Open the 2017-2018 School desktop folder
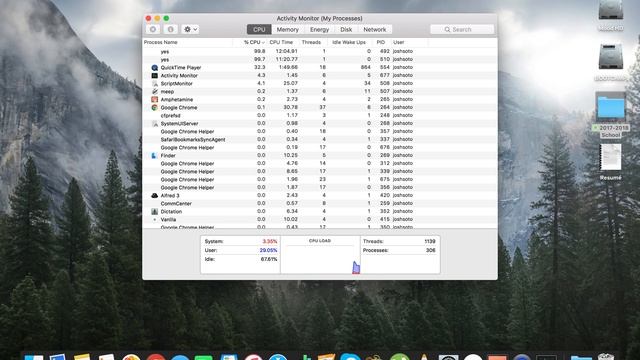This screenshot has height=360, width=640. (611, 106)
